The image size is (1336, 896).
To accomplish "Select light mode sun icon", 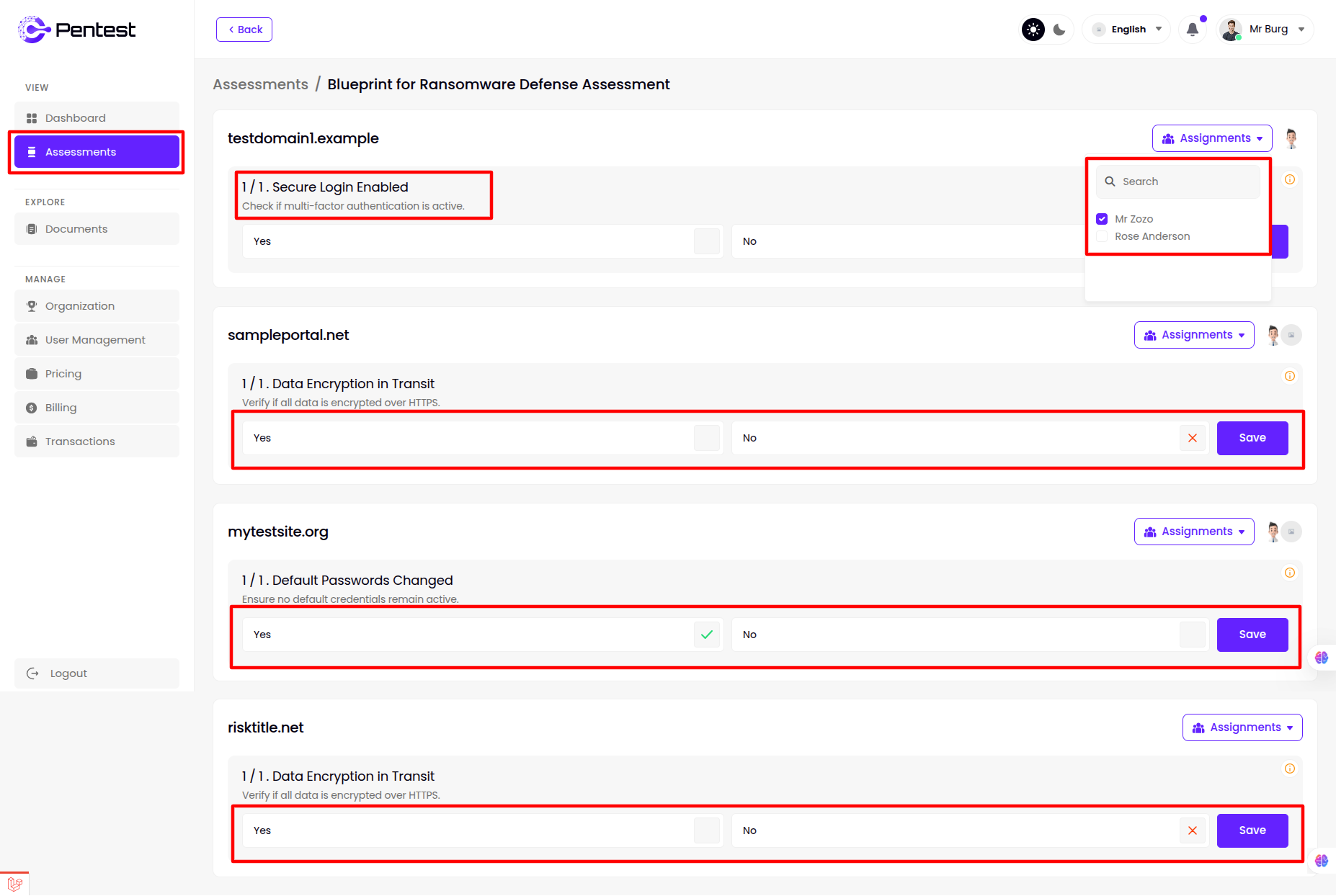I will (1033, 30).
